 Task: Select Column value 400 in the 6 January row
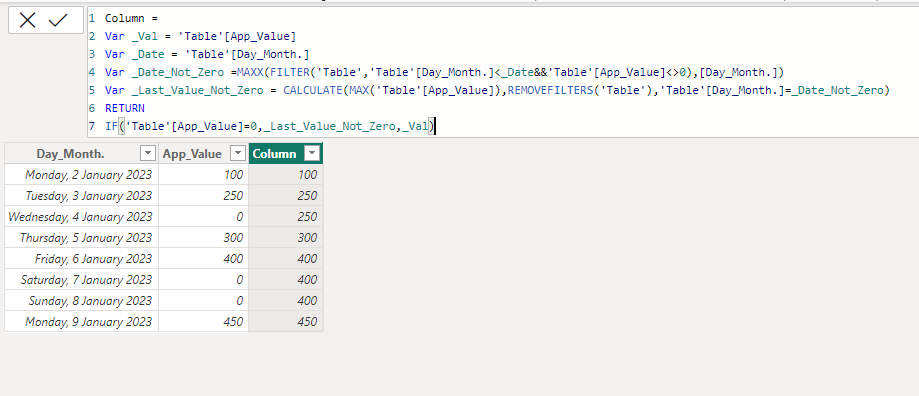tap(286, 259)
